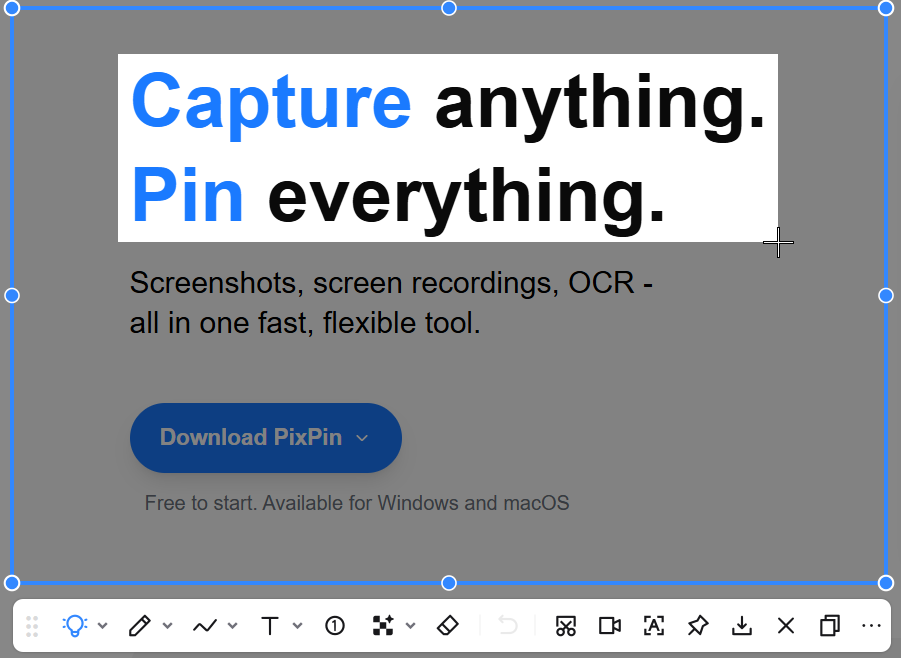This screenshot has width=901, height=658.
Task: Select the numbered step marker tool
Action: [x=335, y=625]
